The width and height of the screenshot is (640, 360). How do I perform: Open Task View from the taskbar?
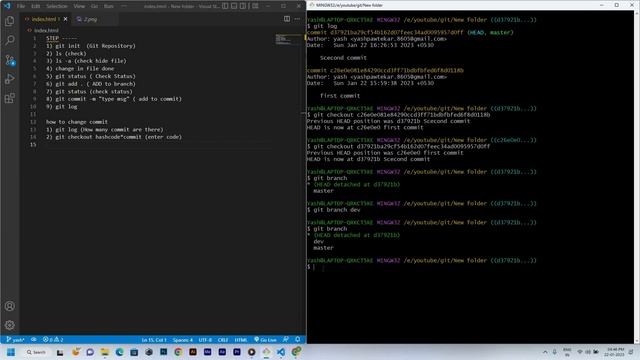60,352
